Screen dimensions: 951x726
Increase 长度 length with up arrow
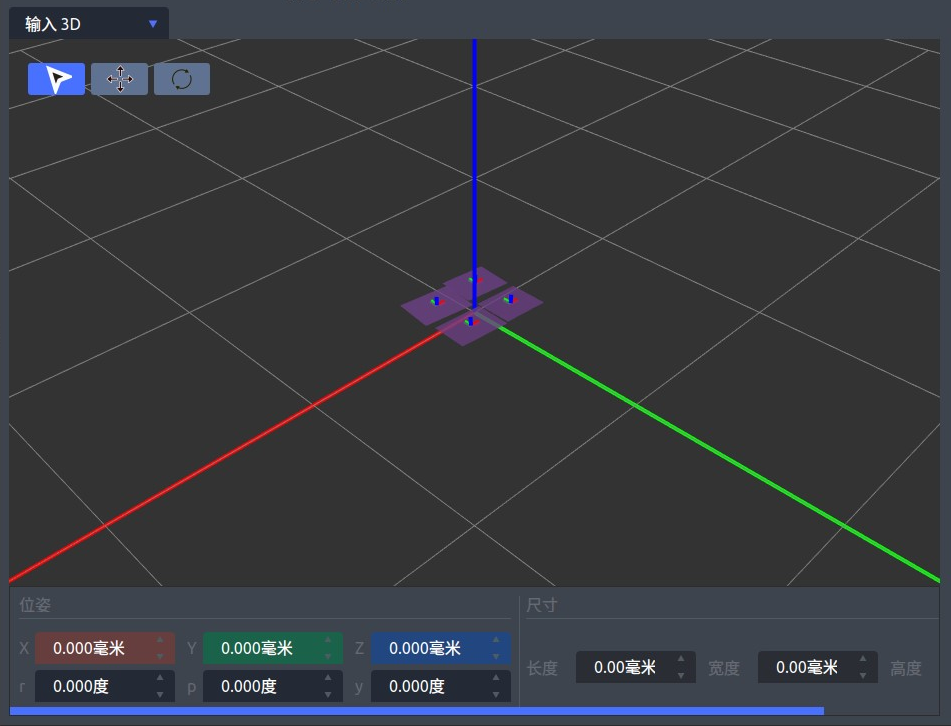(x=680, y=659)
